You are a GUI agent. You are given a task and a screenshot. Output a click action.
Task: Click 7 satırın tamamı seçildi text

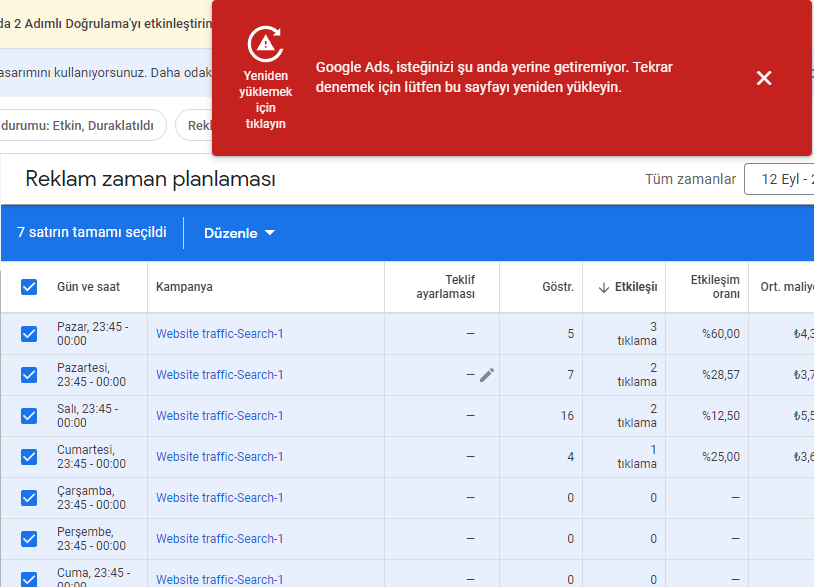92,232
